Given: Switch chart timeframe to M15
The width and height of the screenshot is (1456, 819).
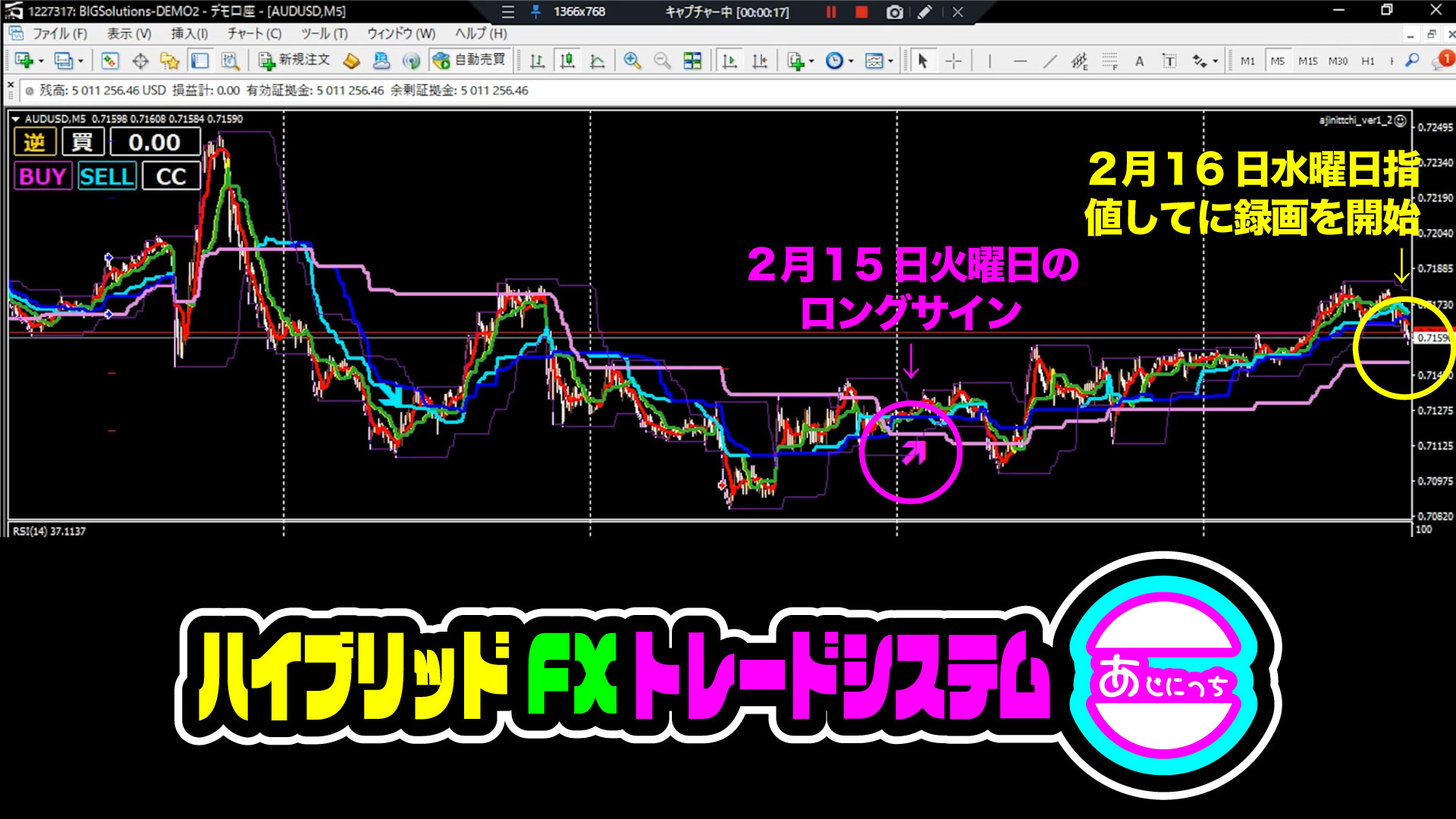Looking at the screenshot, I should [1307, 61].
